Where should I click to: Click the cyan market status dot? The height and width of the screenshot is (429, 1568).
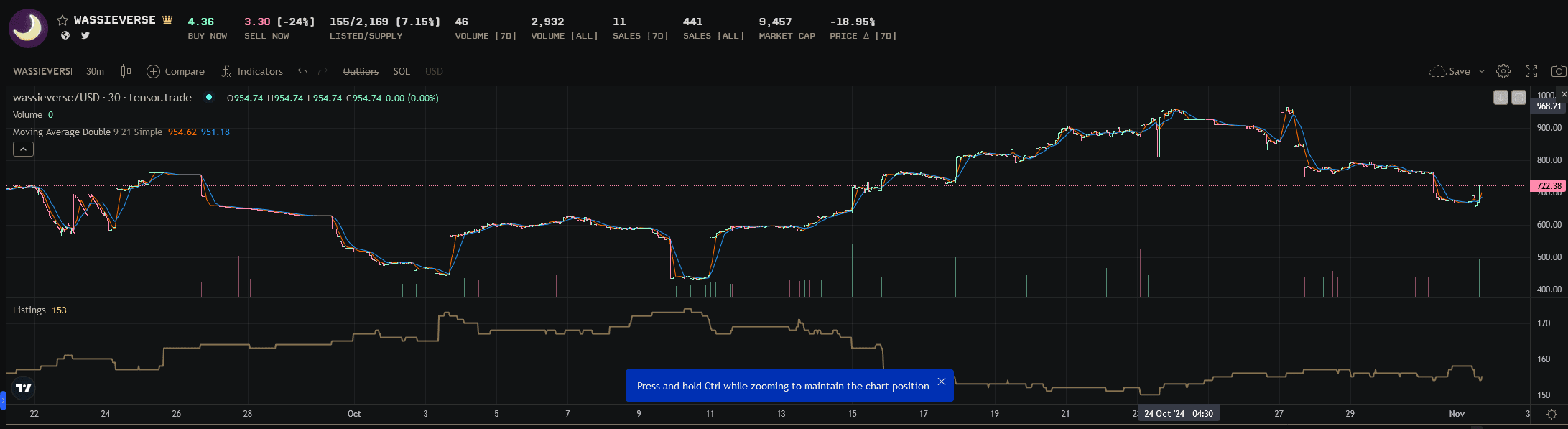(209, 97)
